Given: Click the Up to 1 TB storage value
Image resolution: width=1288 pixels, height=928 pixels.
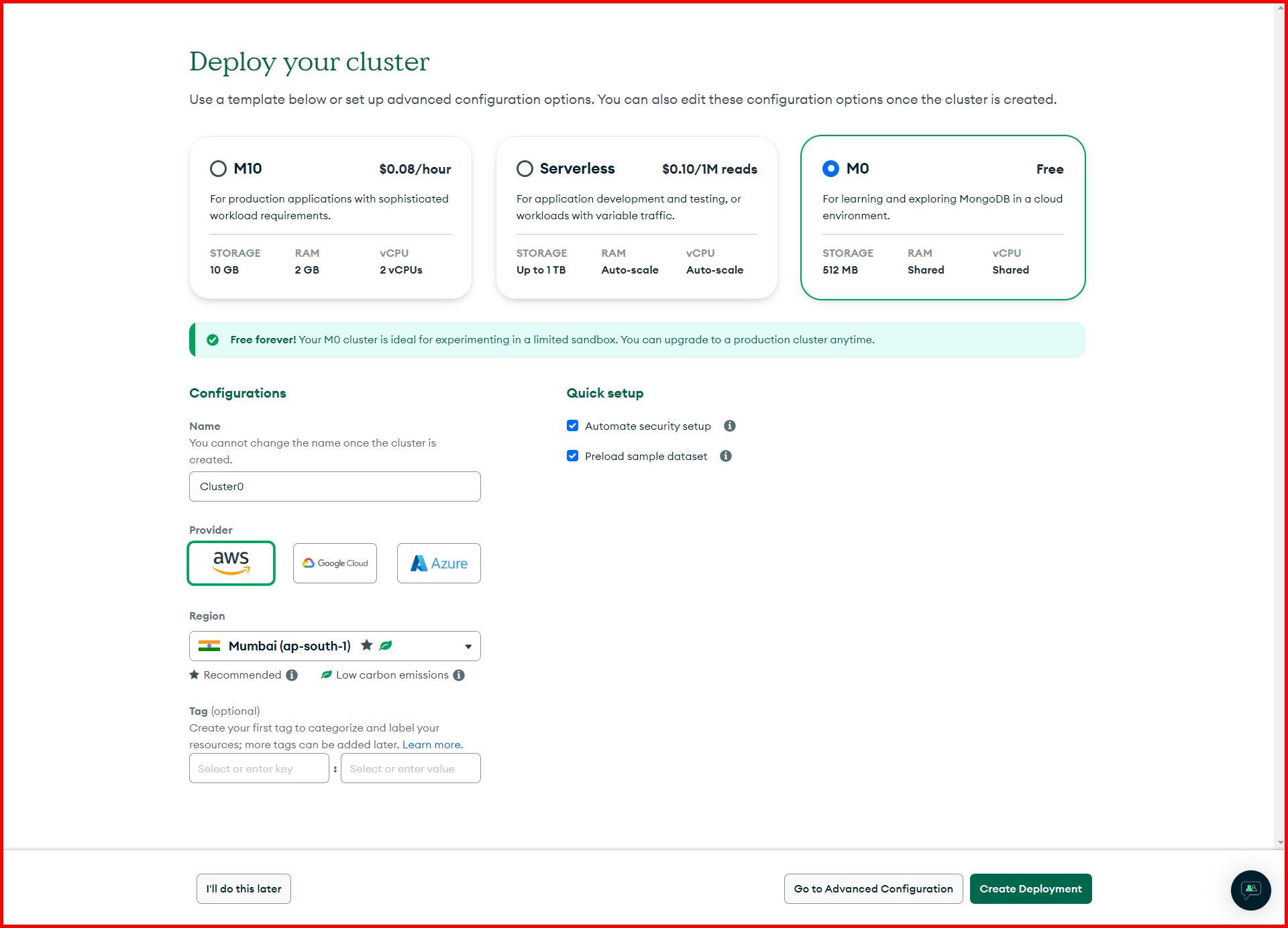Looking at the screenshot, I should (541, 270).
